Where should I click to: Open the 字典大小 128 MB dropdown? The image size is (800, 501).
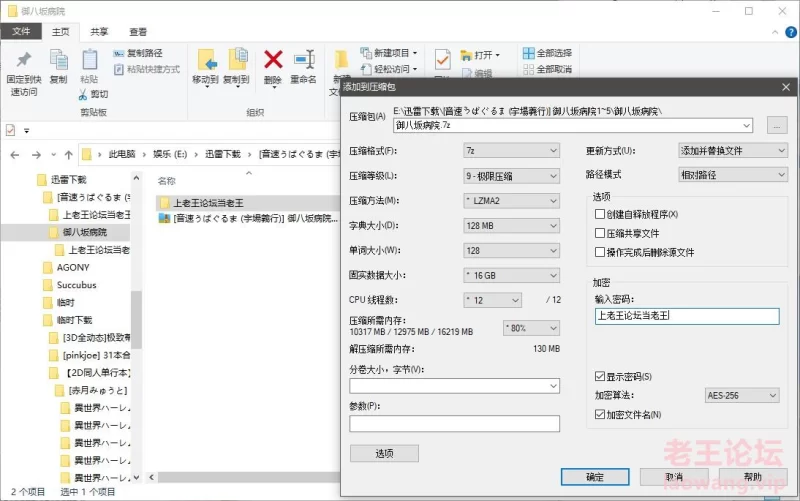click(x=511, y=226)
